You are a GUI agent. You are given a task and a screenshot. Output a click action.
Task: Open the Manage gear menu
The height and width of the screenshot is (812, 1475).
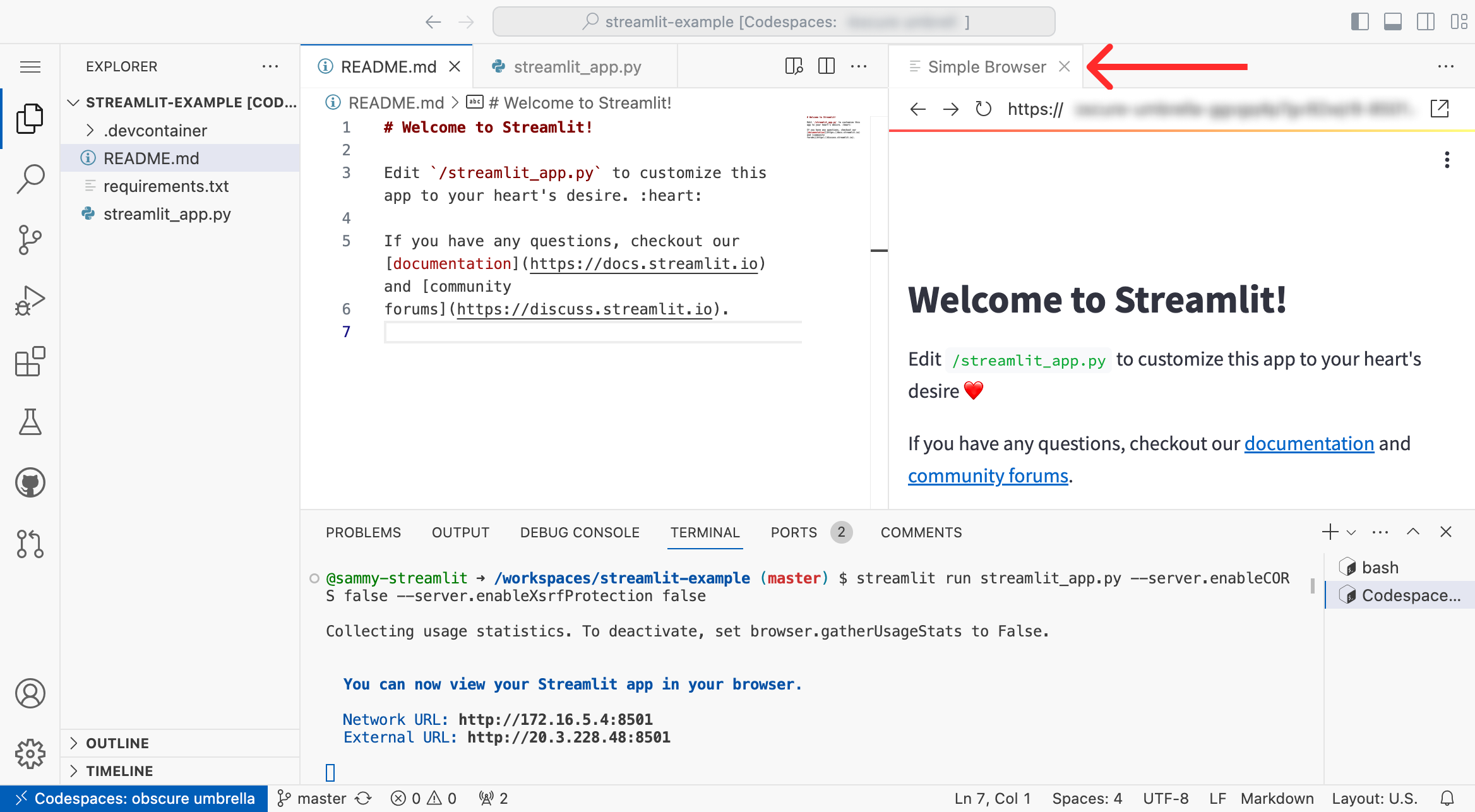click(30, 754)
